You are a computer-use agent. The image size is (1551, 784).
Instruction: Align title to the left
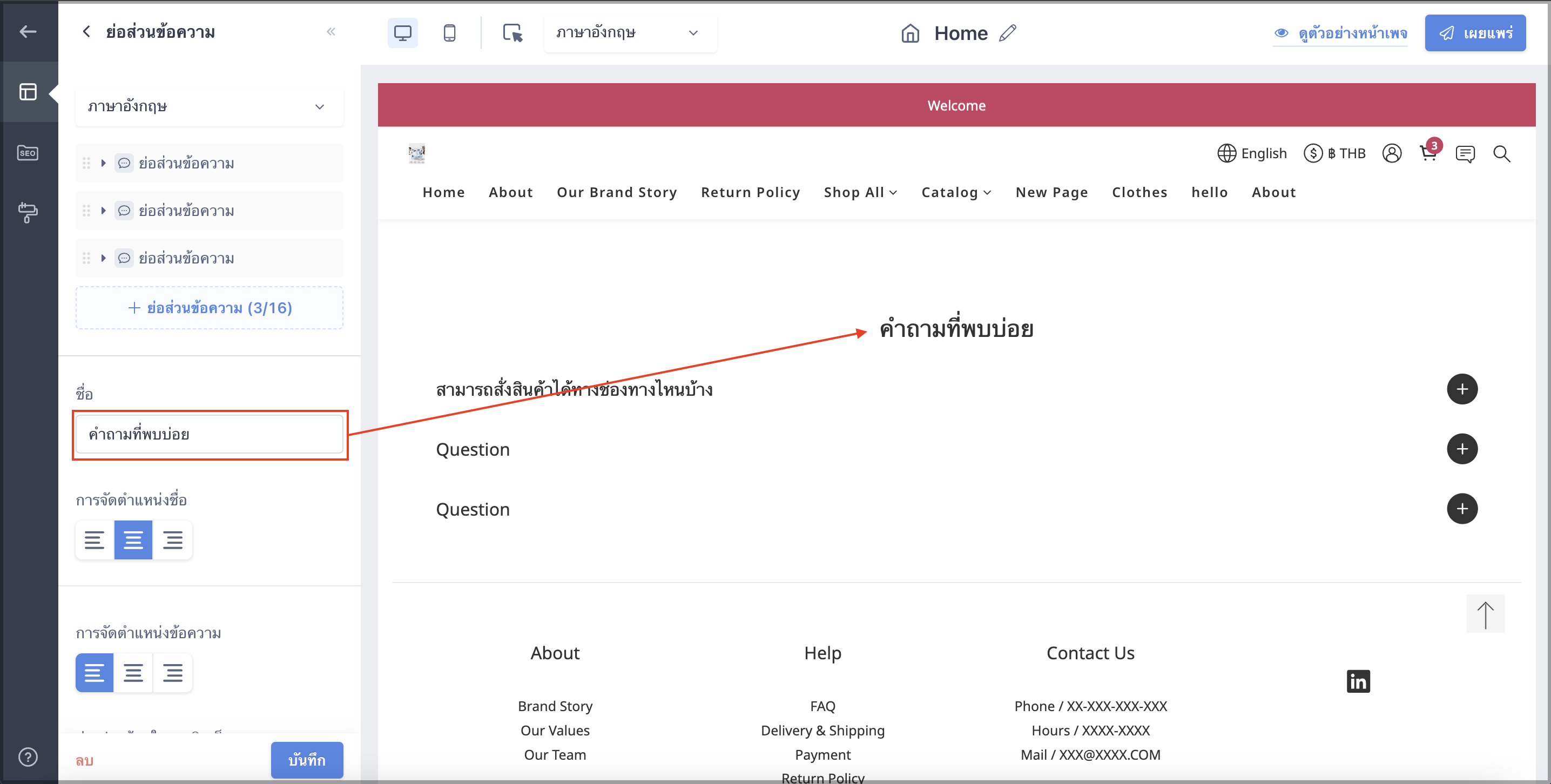[x=95, y=539]
